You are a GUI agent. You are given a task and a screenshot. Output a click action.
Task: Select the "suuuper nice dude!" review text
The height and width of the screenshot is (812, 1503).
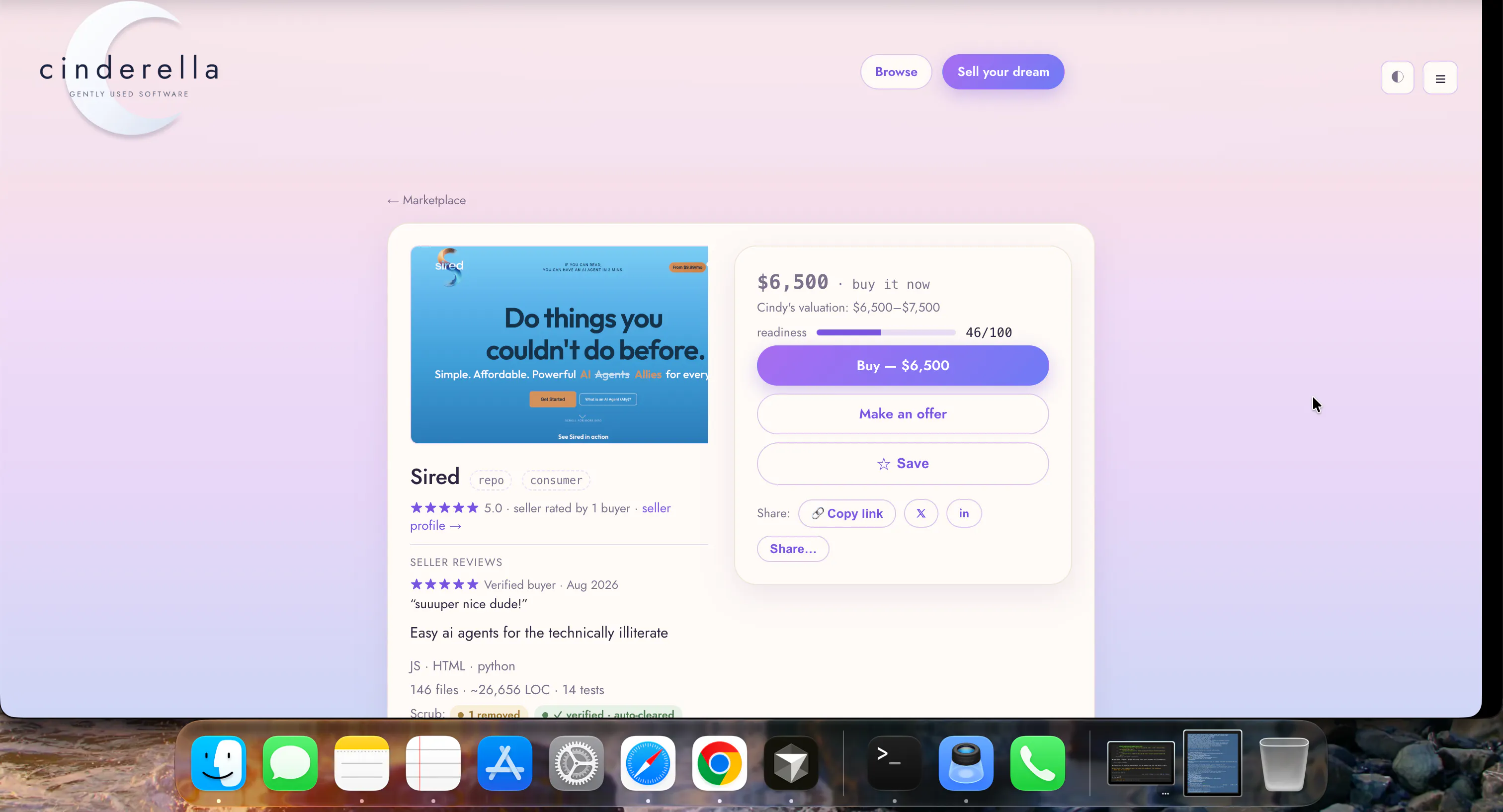[x=469, y=604]
